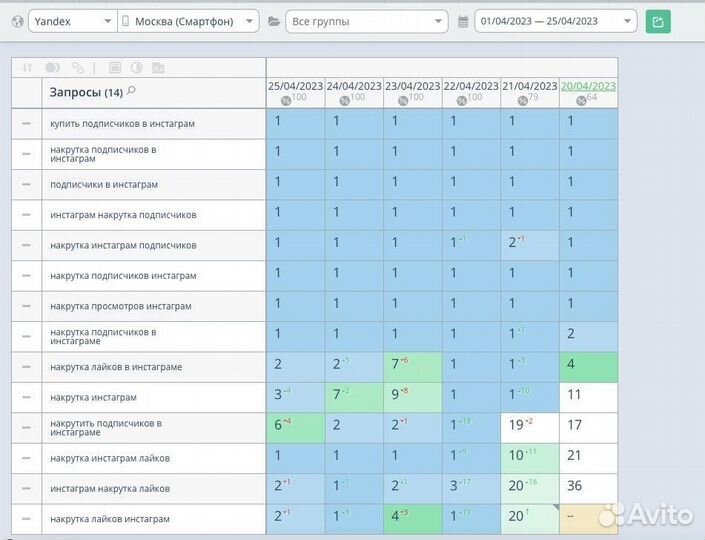
Task: Click the sort arrows icon in table toolbar
Action: (x=27, y=68)
